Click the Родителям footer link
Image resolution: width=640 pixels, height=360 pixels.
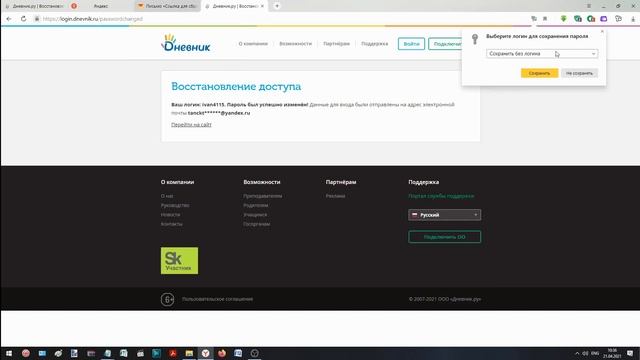click(256, 205)
